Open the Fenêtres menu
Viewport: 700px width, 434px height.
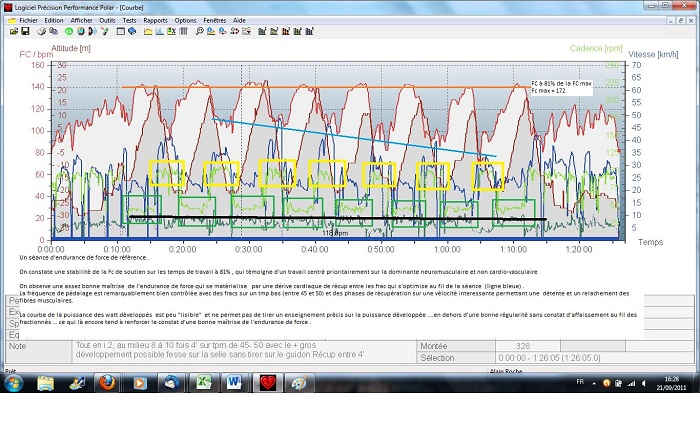(215, 21)
